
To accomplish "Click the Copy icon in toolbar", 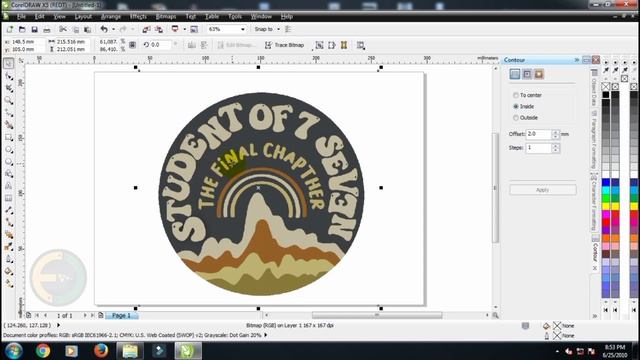I will pyautogui.click(x=76, y=29).
